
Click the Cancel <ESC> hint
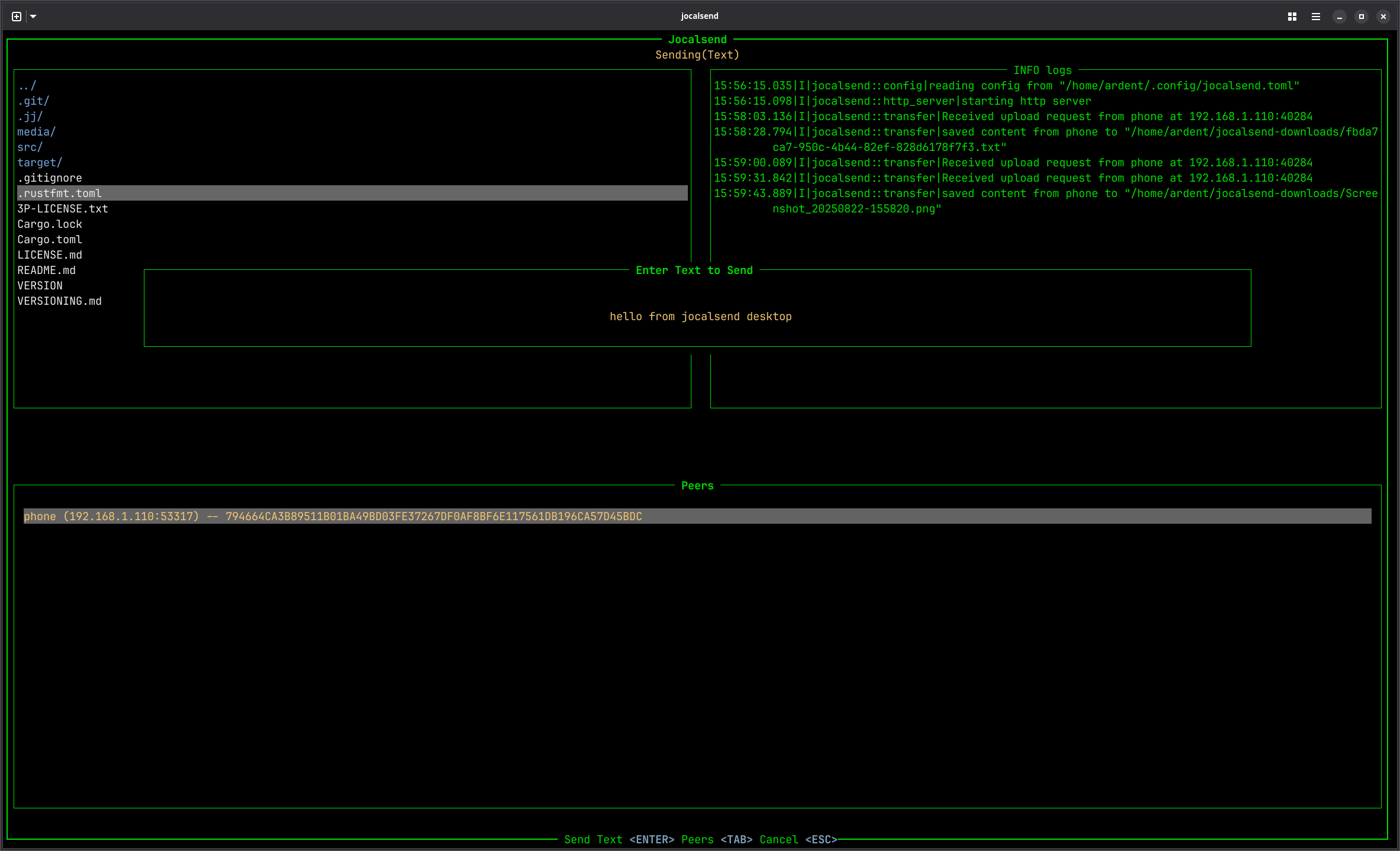tap(798, 840)
